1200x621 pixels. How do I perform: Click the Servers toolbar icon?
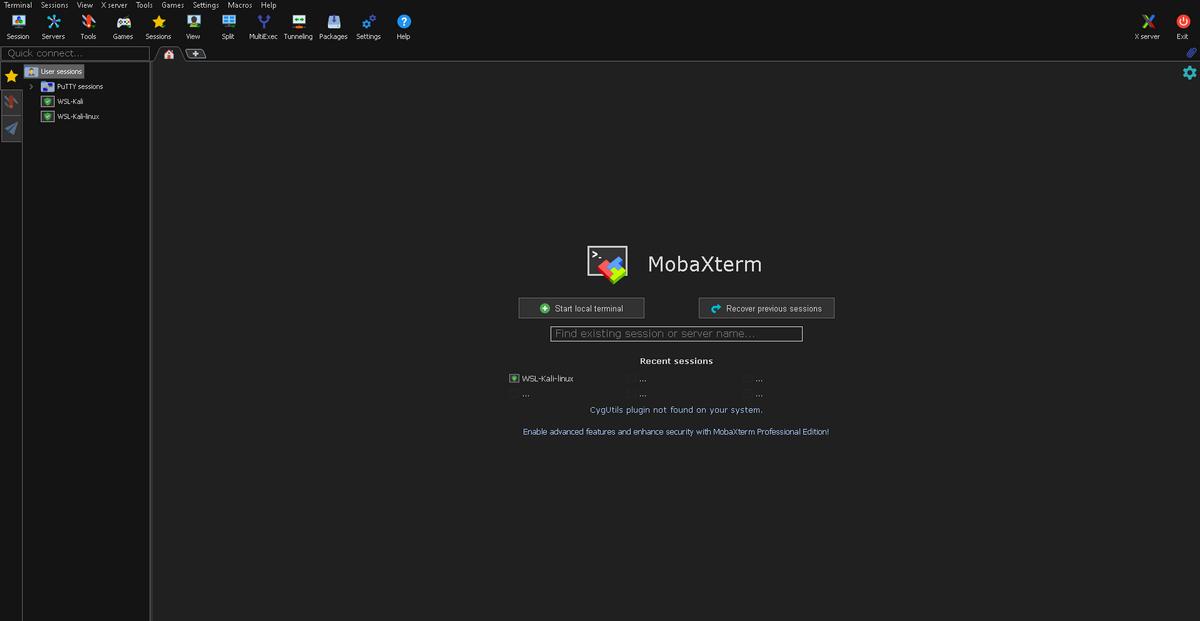[x=53, y=26]
